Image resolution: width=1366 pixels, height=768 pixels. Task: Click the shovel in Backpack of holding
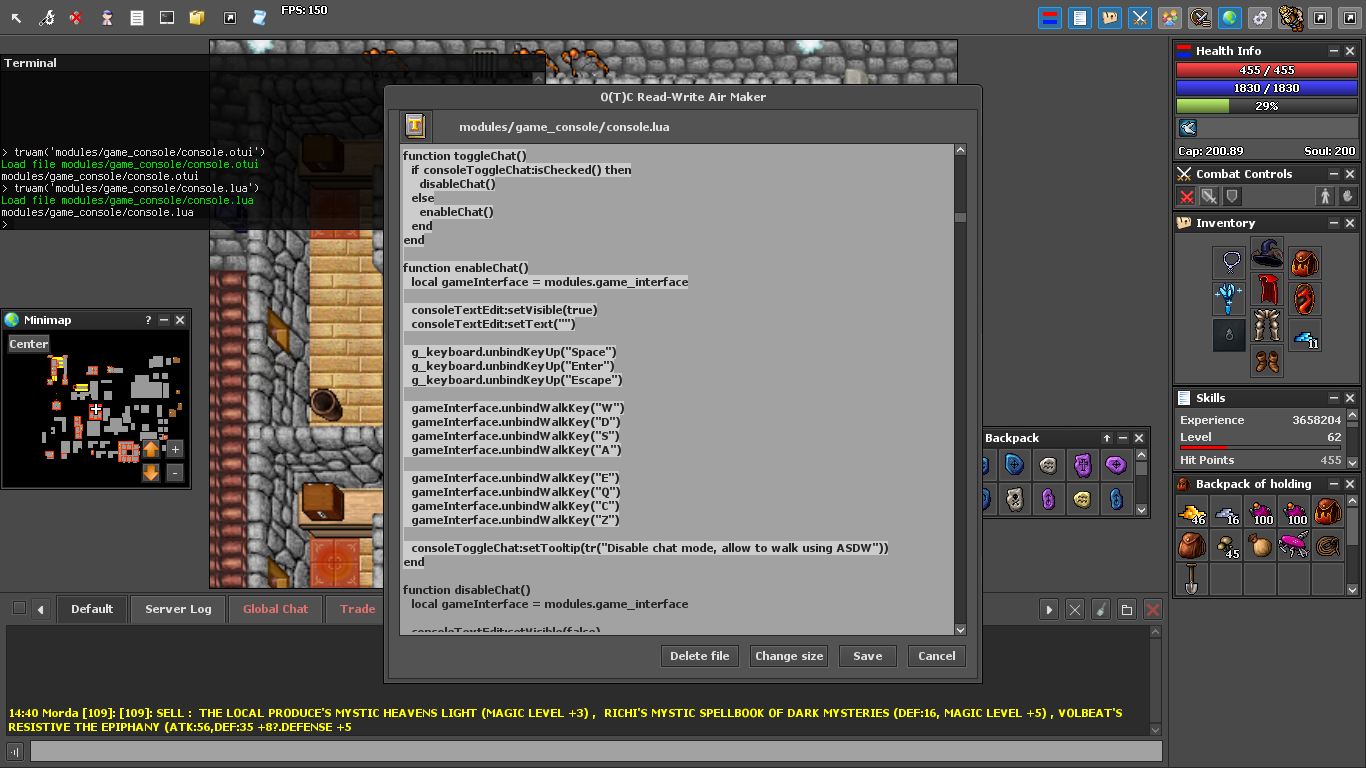1193,578
